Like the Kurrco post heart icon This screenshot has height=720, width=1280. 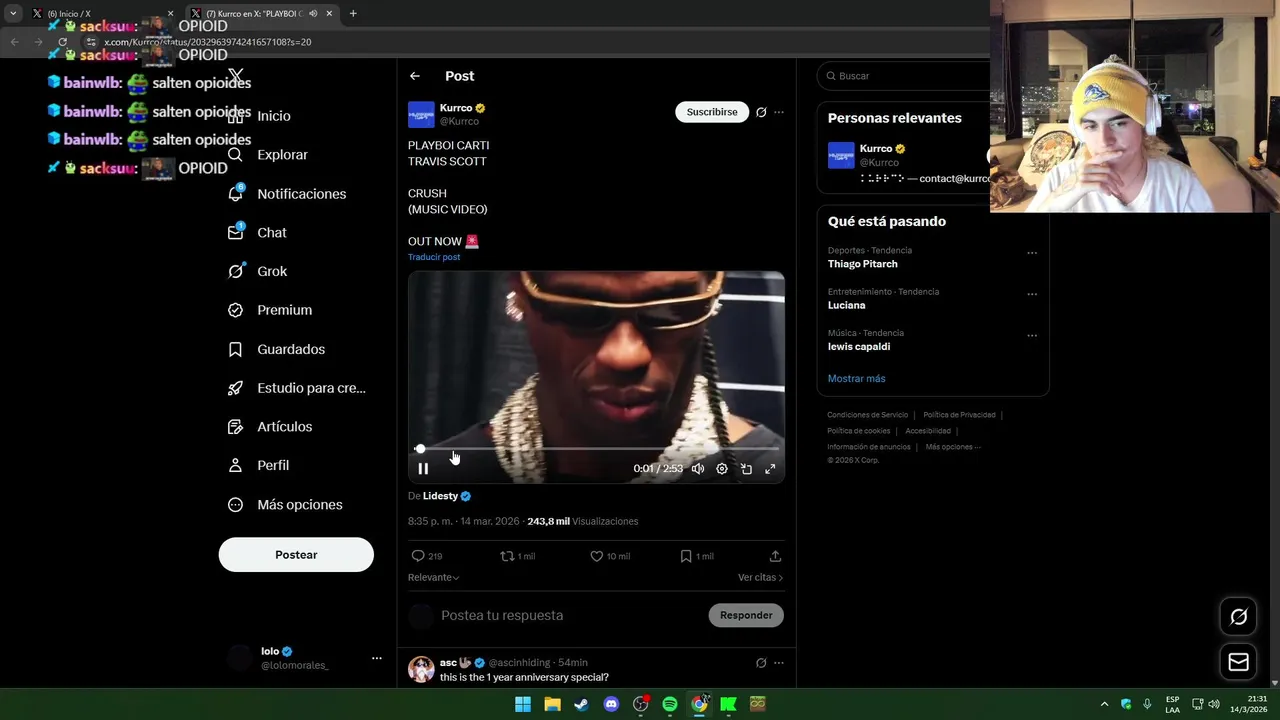coord(609,556)
